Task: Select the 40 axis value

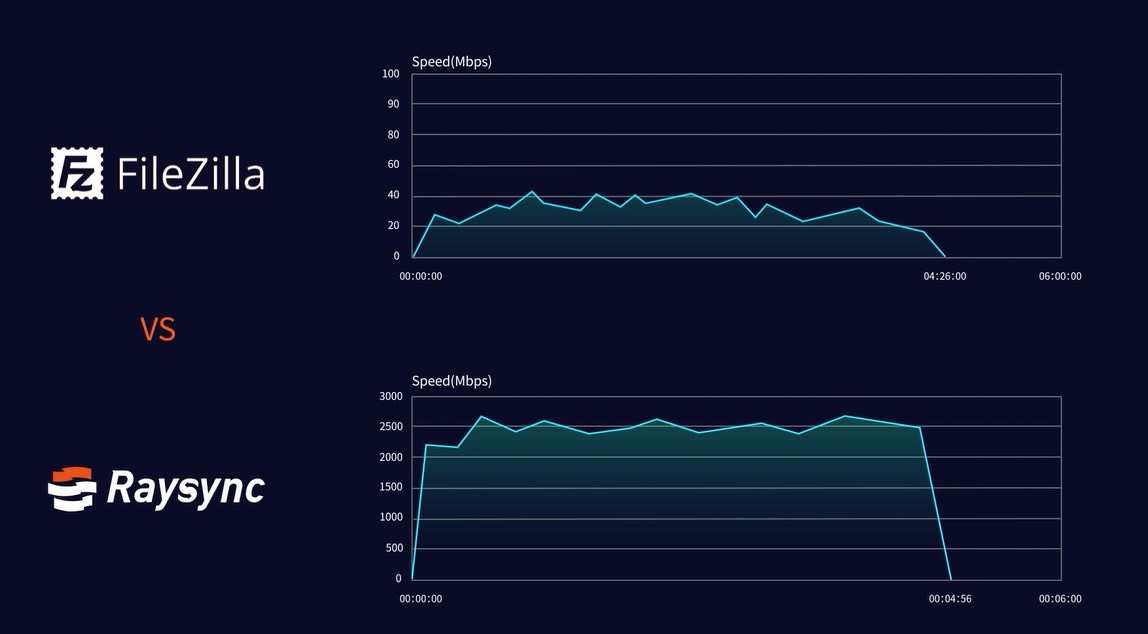Action: click(394, 195)
